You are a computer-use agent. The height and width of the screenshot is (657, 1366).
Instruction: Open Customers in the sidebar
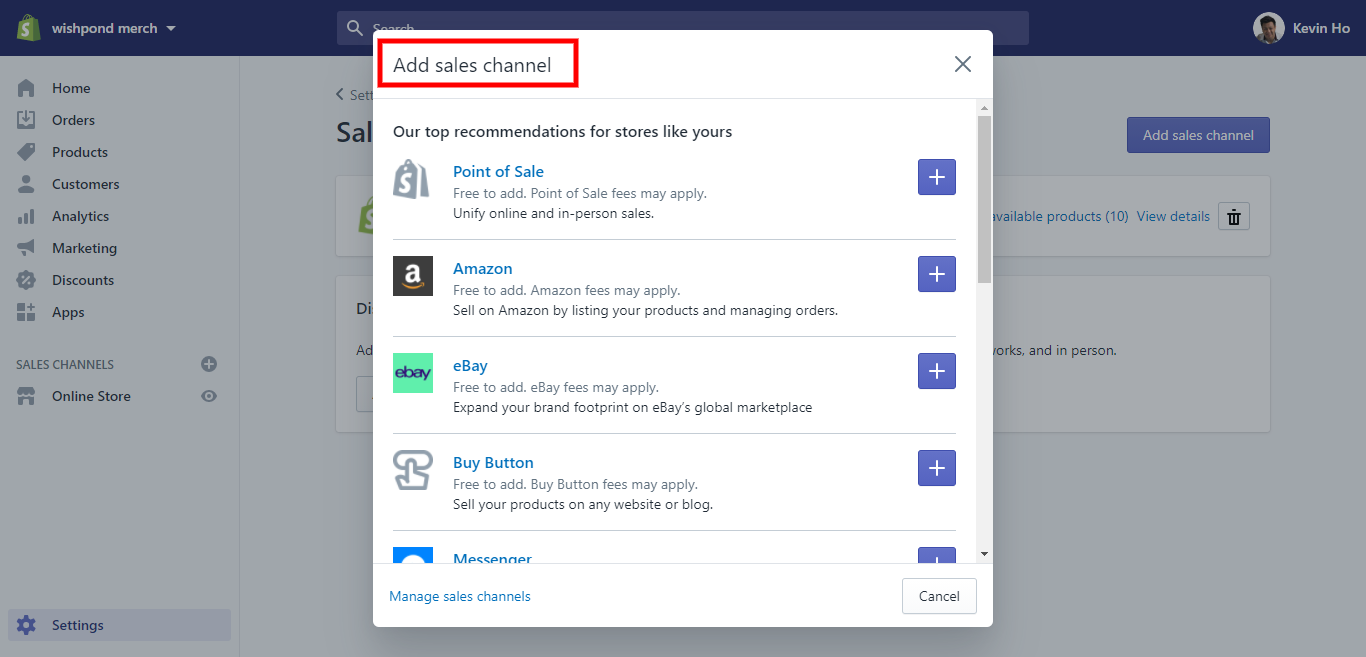tap(85, 184)
